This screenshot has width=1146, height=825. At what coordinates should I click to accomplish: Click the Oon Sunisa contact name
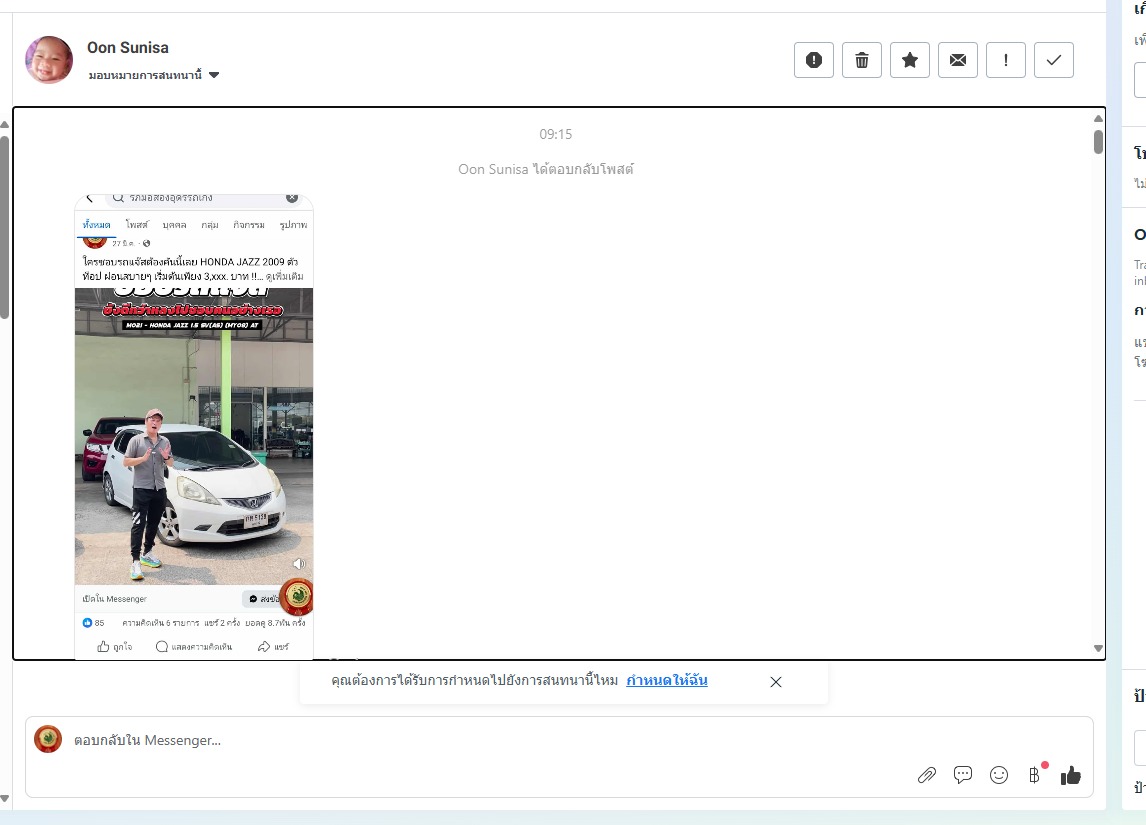128,47
